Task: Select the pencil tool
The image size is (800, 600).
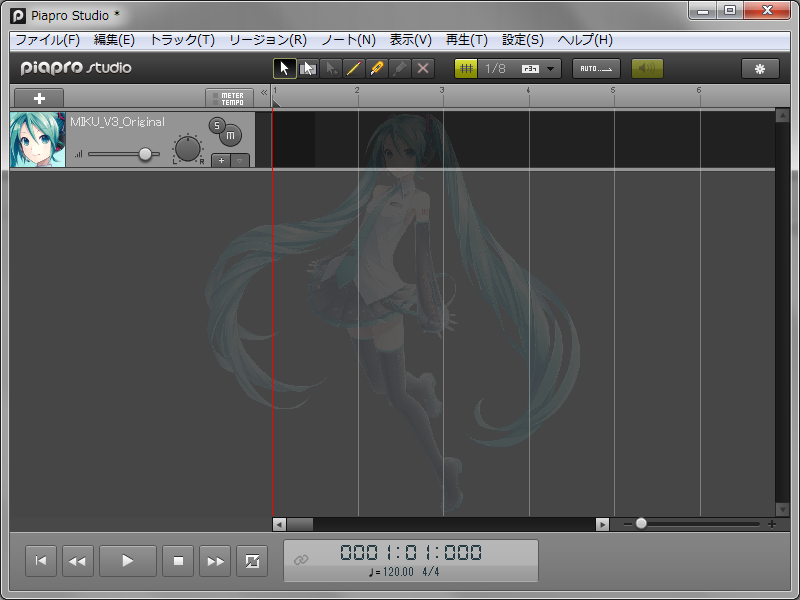Action: (377, 68)
